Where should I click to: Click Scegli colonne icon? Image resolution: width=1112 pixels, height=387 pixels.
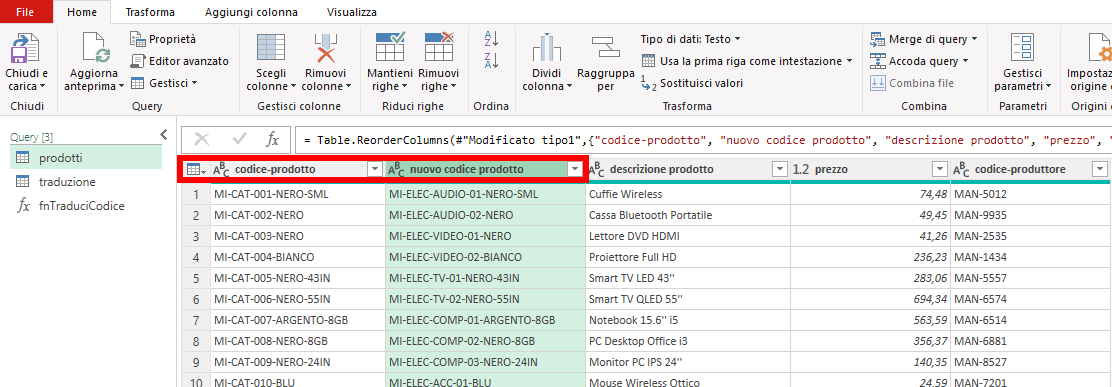pyautogui.click(x=270, y=48)
